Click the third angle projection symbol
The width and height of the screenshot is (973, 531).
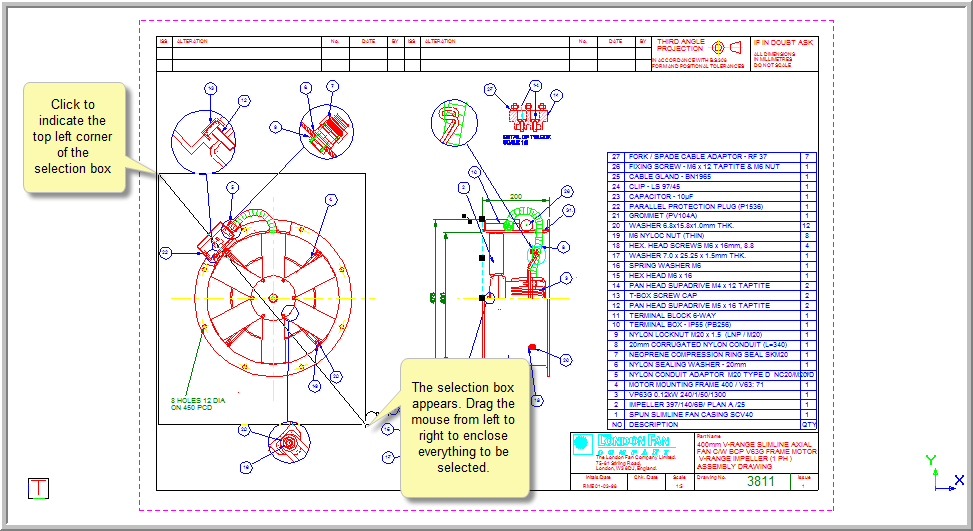(726, 47)
